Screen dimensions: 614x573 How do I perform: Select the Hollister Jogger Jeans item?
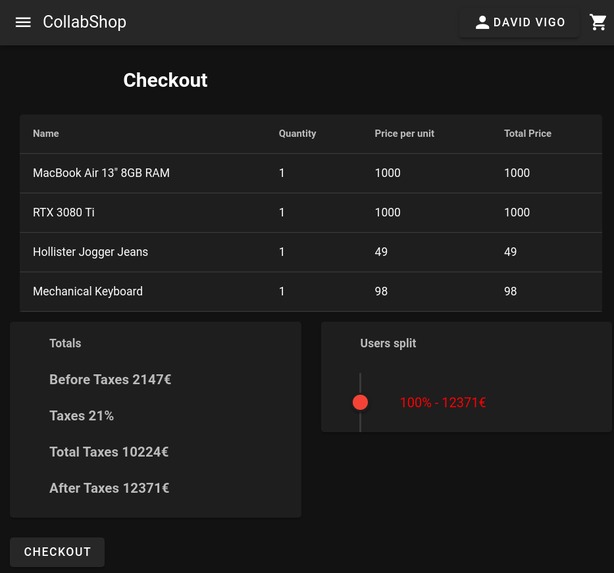[90, 252]
